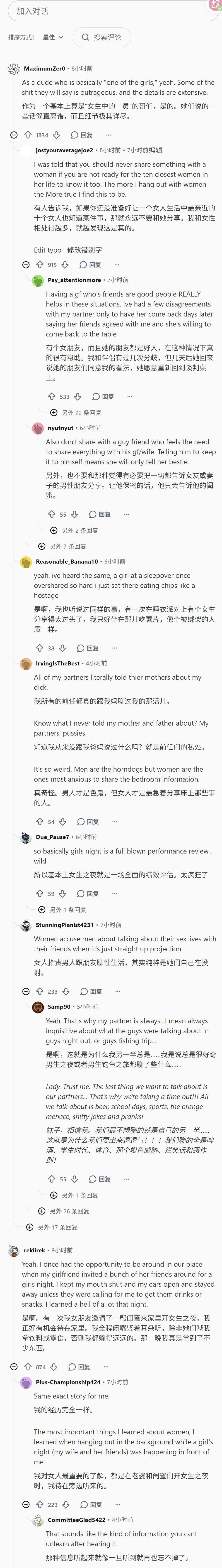Collapse StunningPianist4231's comment thread
The image size is (222, 1568).
[x=26, y=991]
